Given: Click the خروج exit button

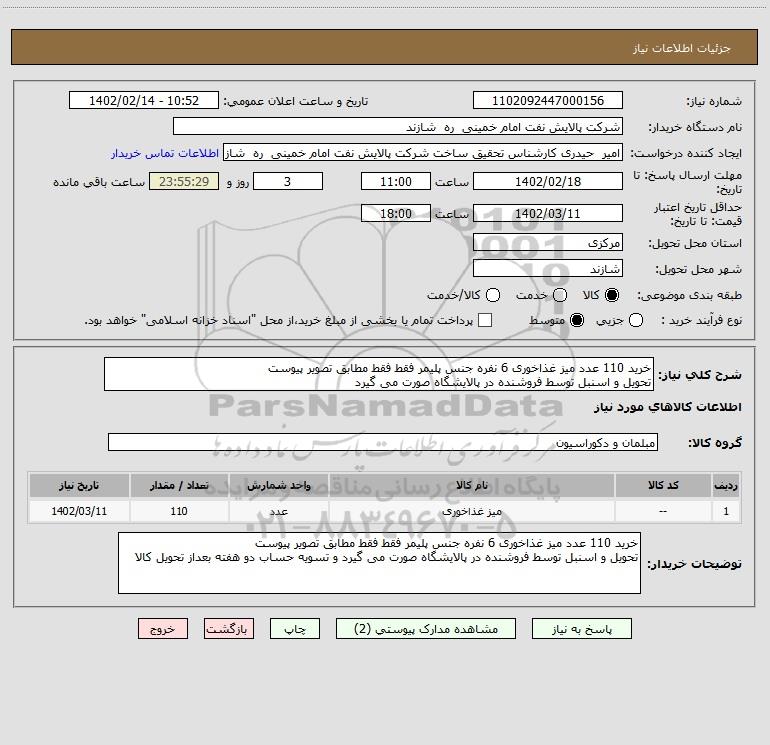Looking at the screenshot, I should pos(163,629).
